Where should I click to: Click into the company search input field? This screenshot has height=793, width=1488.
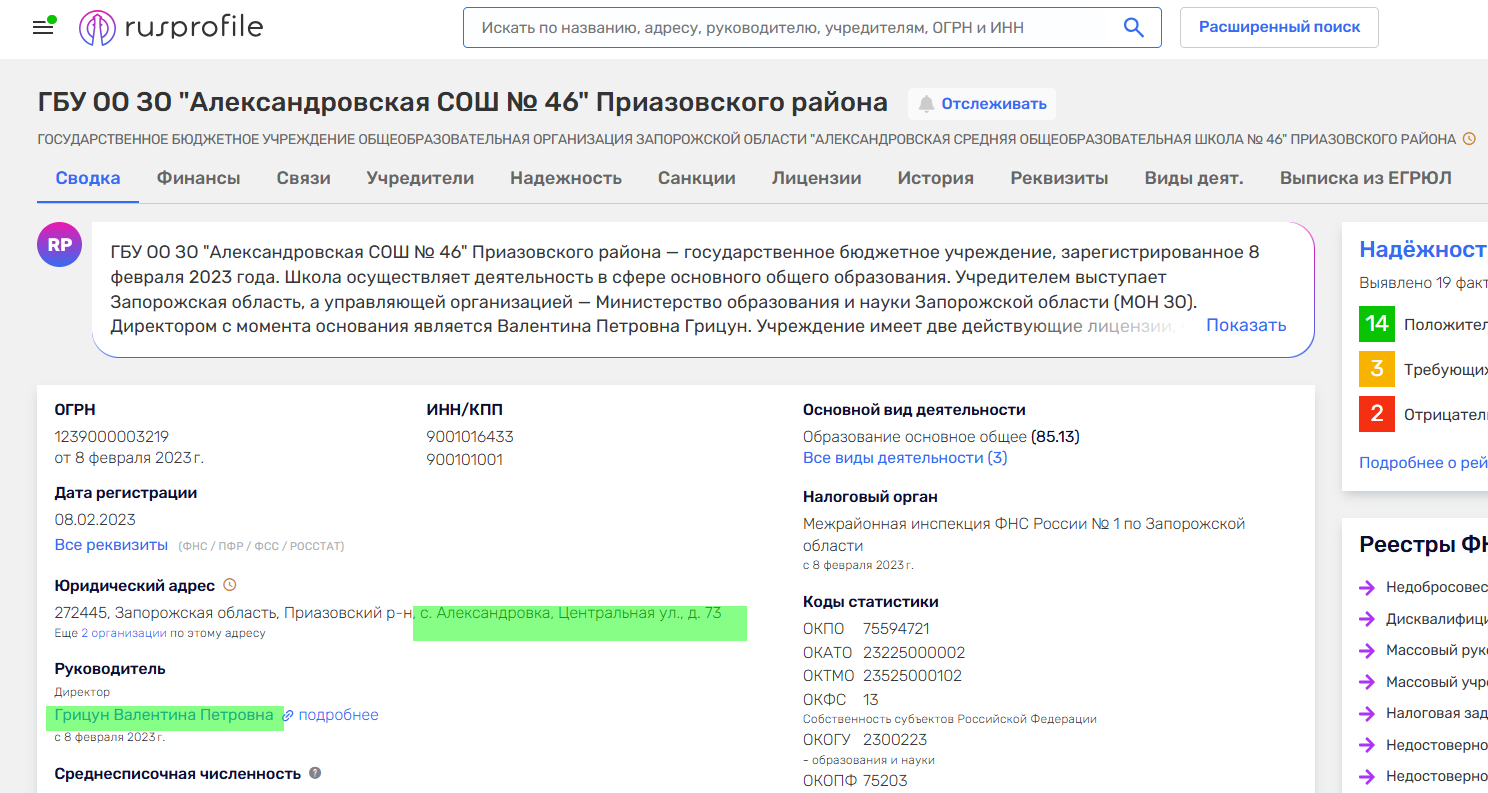coord(790,28)
